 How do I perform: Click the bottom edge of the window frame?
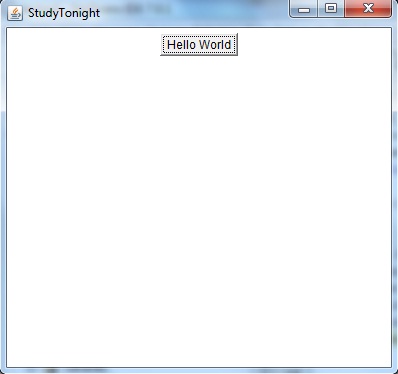[199, 371]
